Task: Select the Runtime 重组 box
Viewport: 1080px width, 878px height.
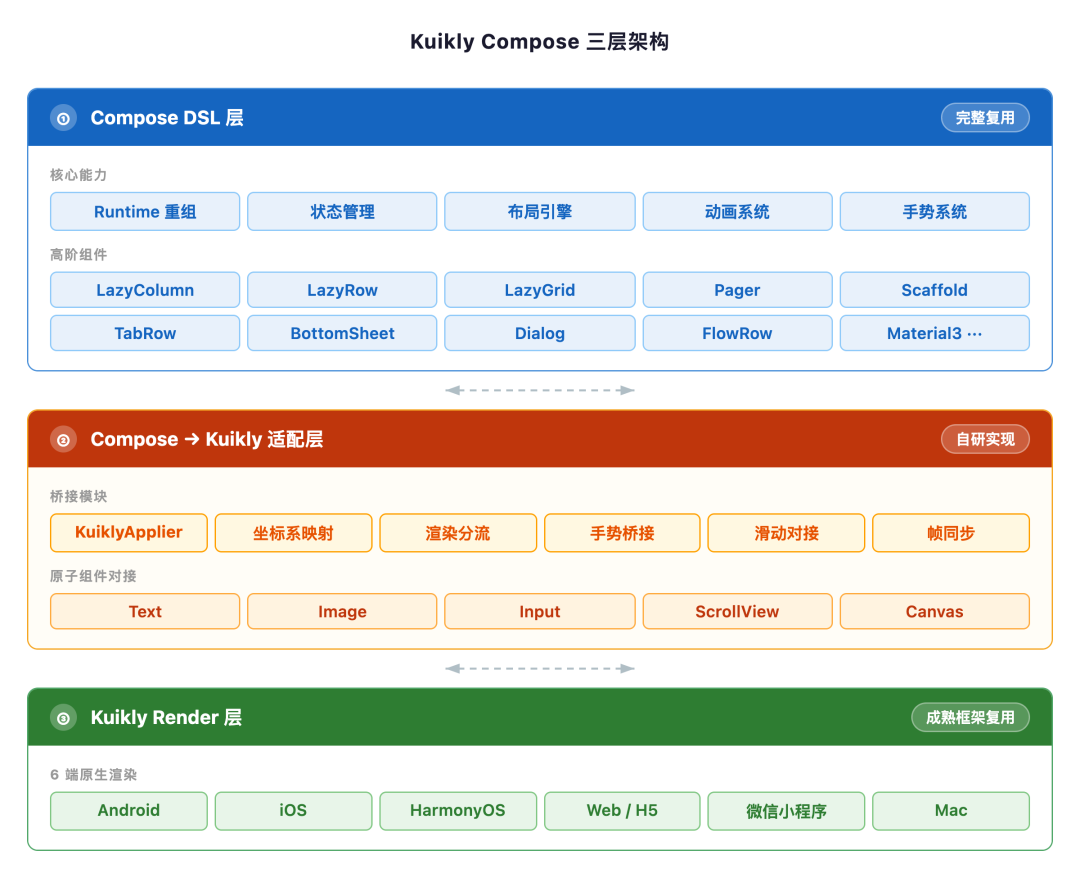Action: [x=145, y=211]
